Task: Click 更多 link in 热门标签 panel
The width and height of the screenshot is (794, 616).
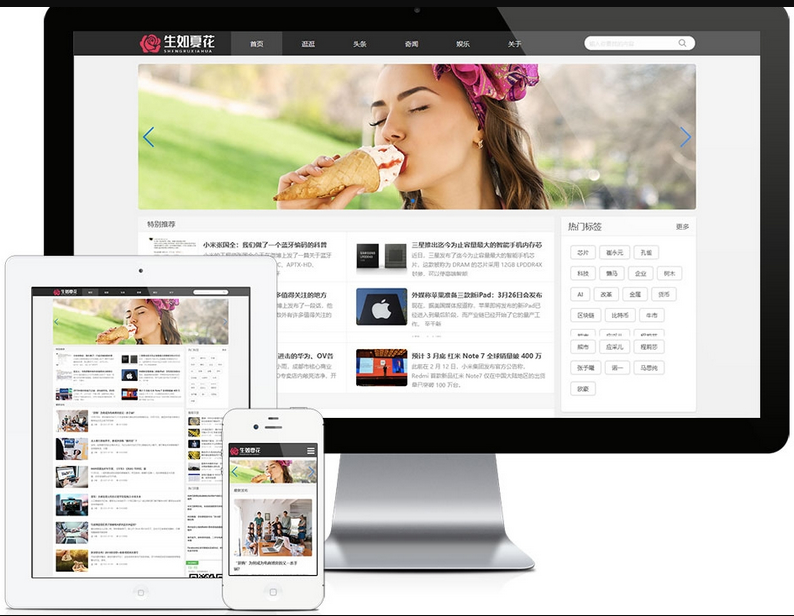Action: tap(682, 227)
